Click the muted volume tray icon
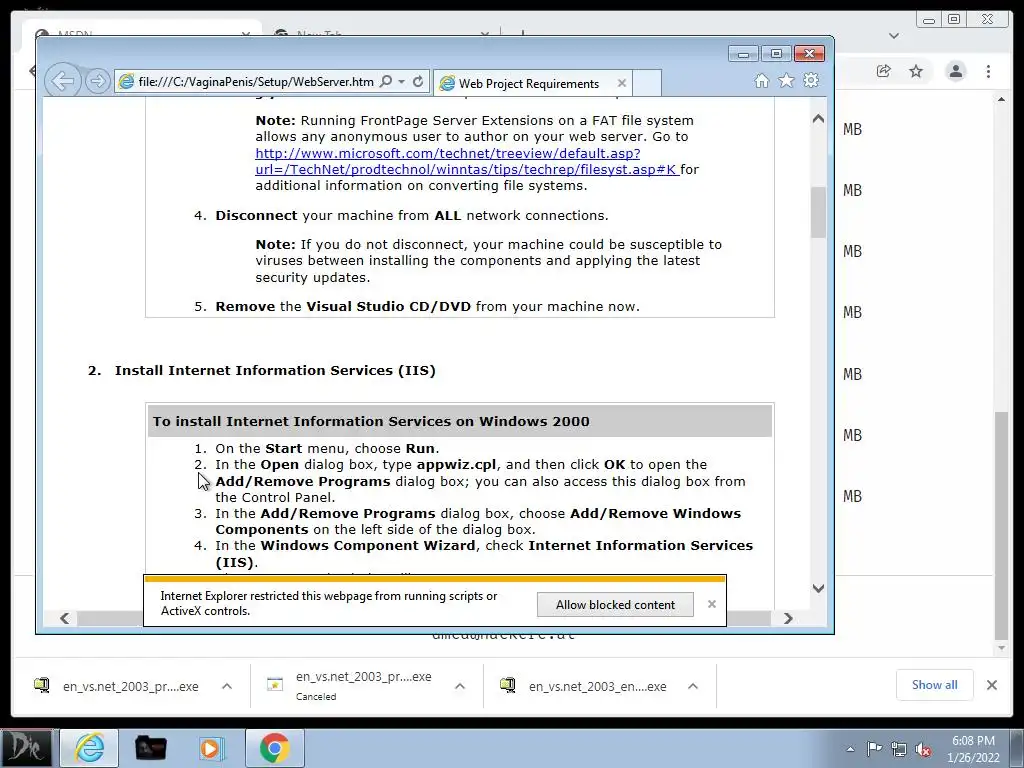1024x768 pixels. 923,749
